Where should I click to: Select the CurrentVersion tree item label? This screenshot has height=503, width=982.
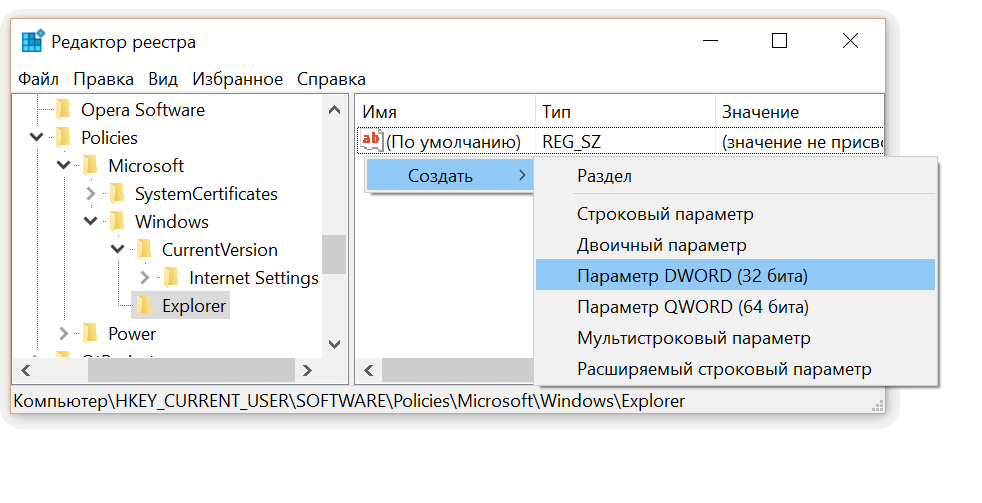(219, 250)
